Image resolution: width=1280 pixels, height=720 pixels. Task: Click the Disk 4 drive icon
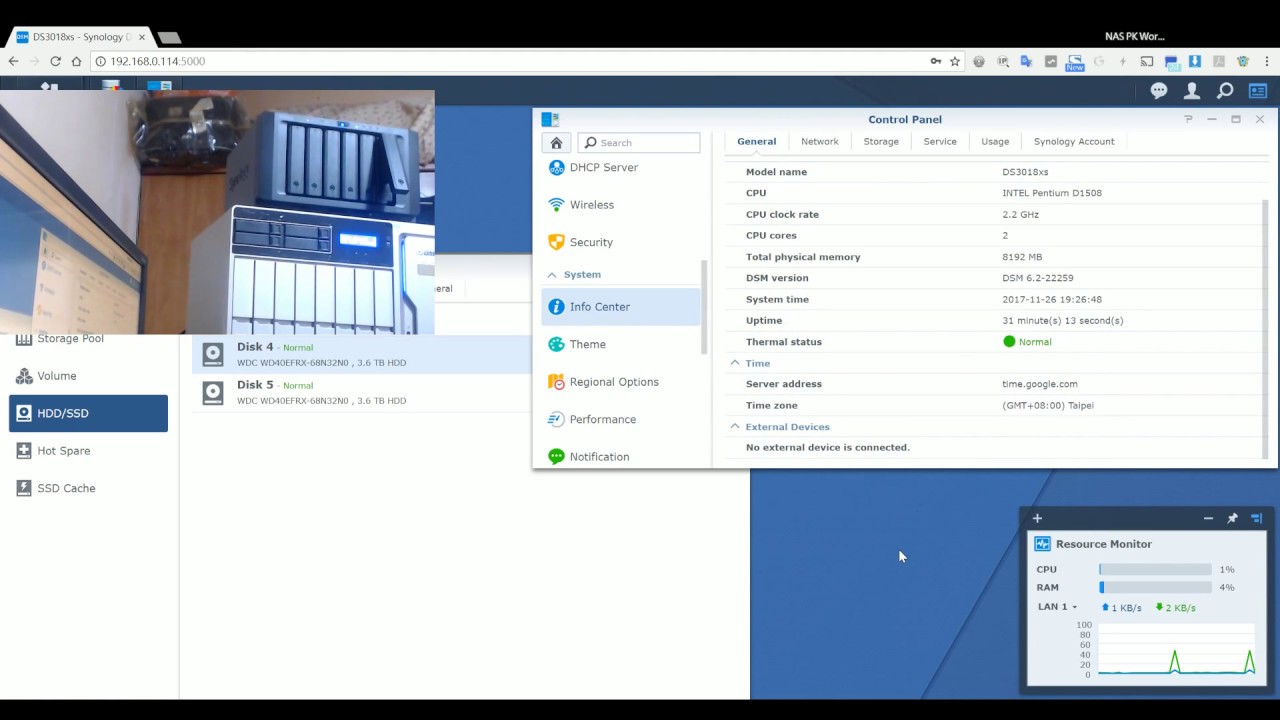click(213, 354)
